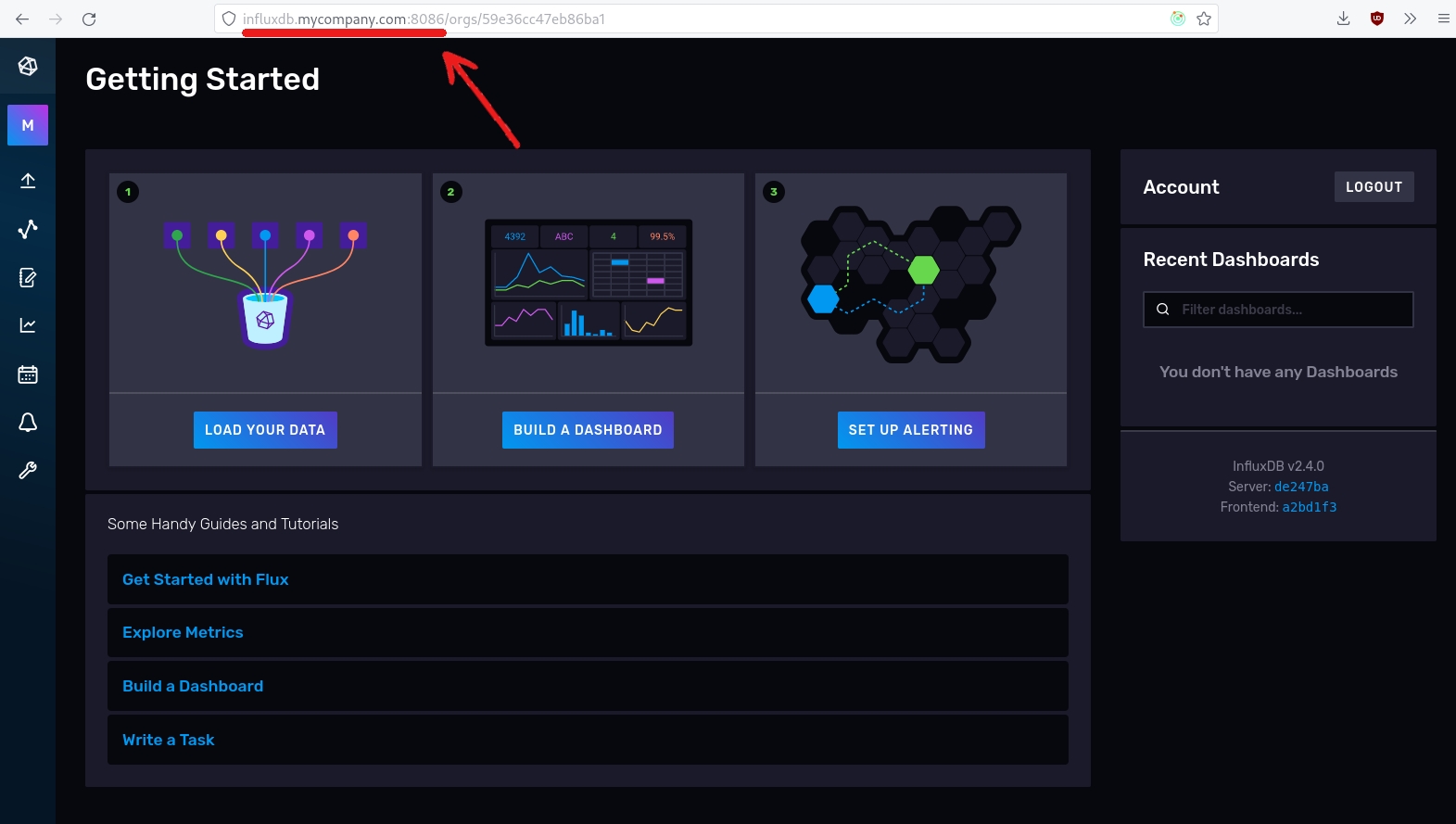Reload the page using browser refresh
The width and height of the screenshot is (1456, 824).
[89, 19]
